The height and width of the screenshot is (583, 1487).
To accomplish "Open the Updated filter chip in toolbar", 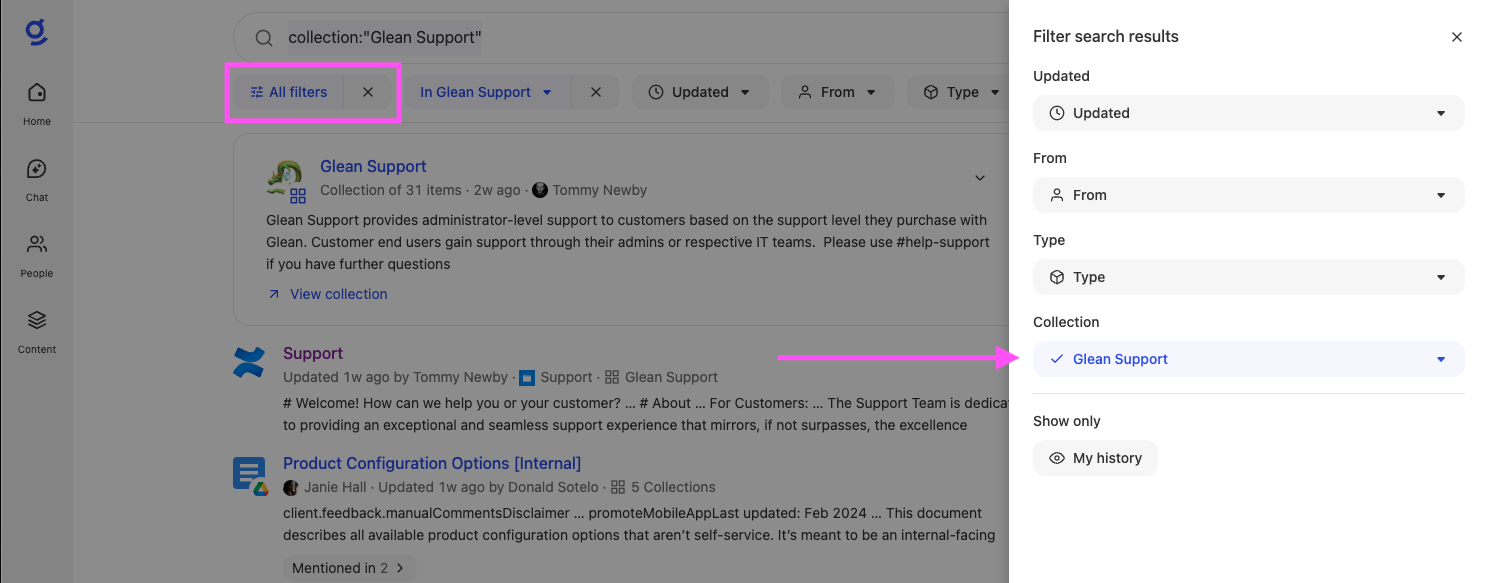I will (700, 92).
